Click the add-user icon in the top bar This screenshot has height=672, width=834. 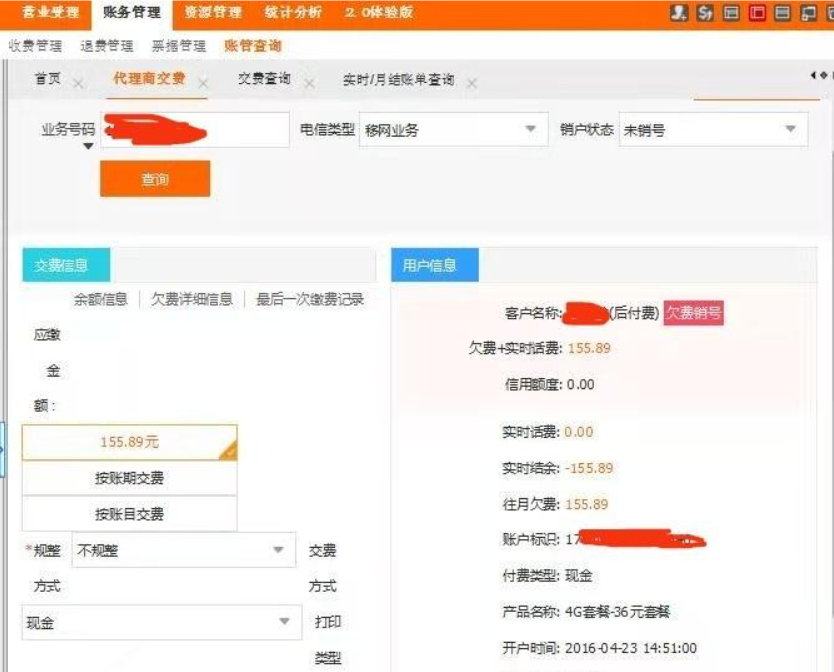click(679, 13)
